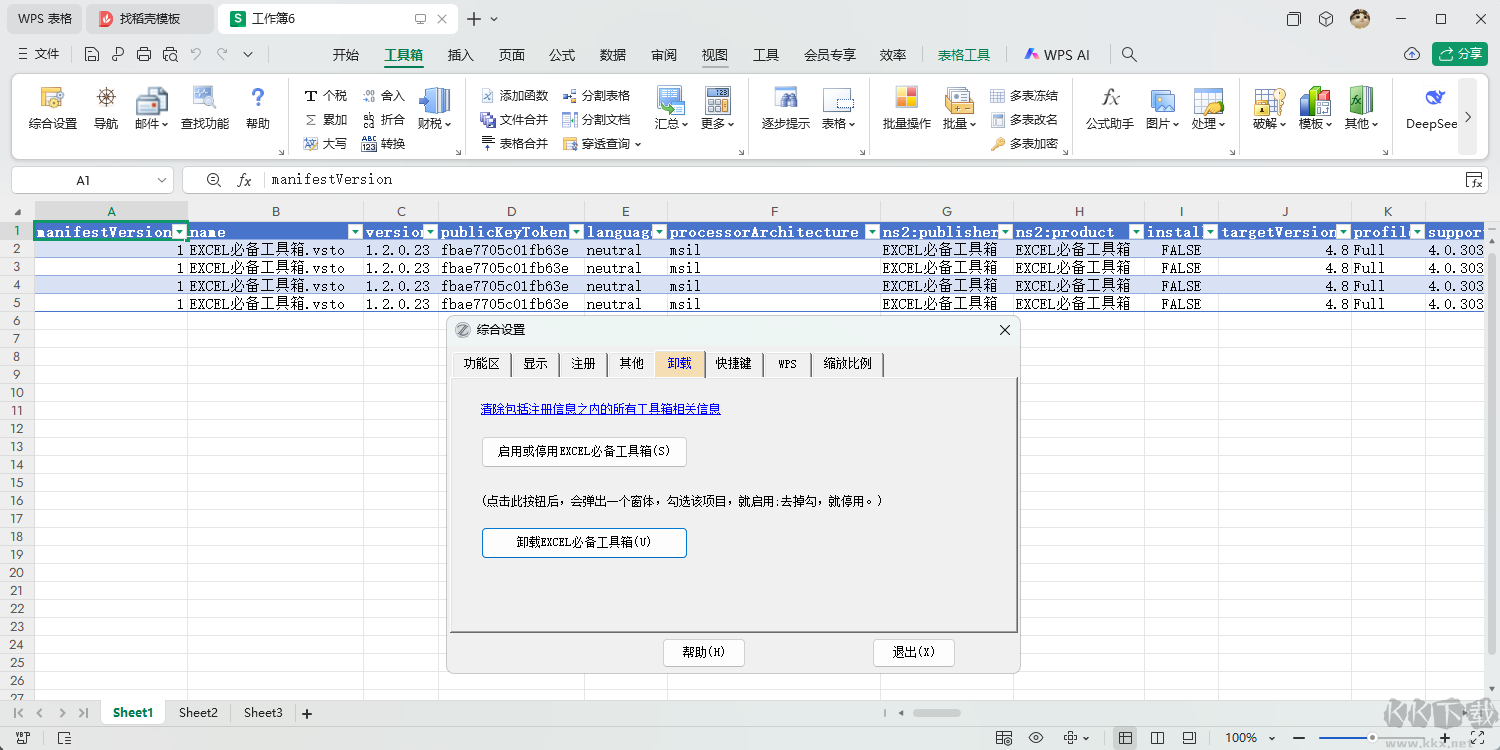Select the 累加 sum tool
The width and height of the screenshot is (1500, 750).
325,120
